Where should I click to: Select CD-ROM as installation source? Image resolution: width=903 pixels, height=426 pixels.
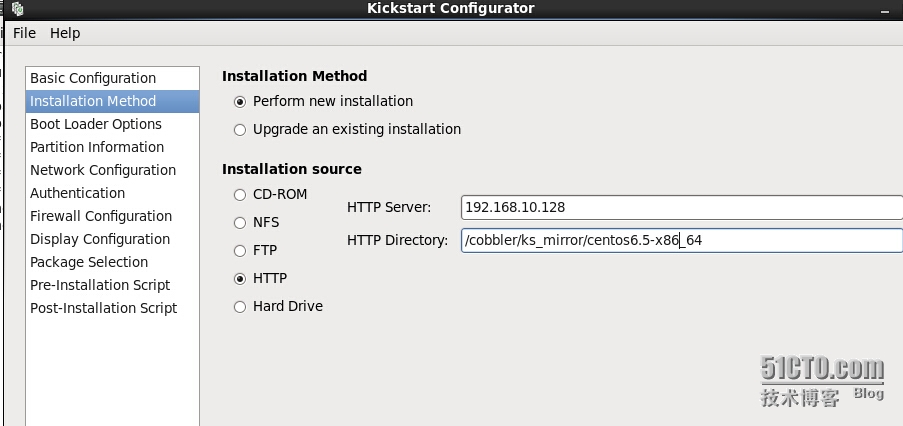(x=240, y=195)
